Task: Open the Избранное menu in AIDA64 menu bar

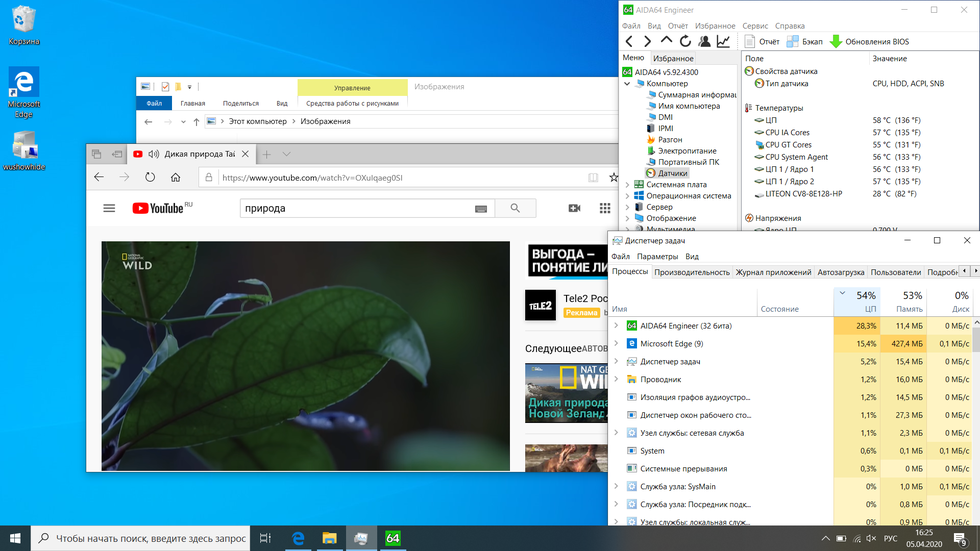Action: [x=715, y=26]
